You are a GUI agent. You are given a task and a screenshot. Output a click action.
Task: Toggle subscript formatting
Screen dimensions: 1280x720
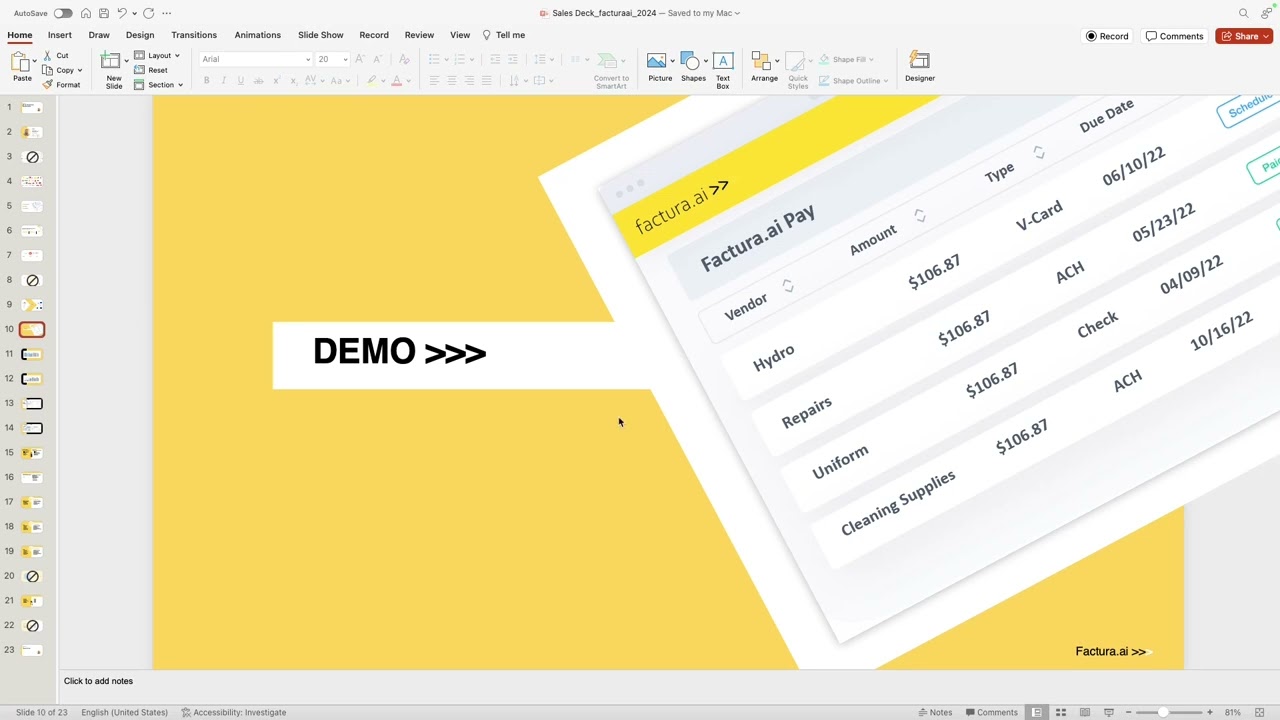pyautogui.click(x=293, y=81)
